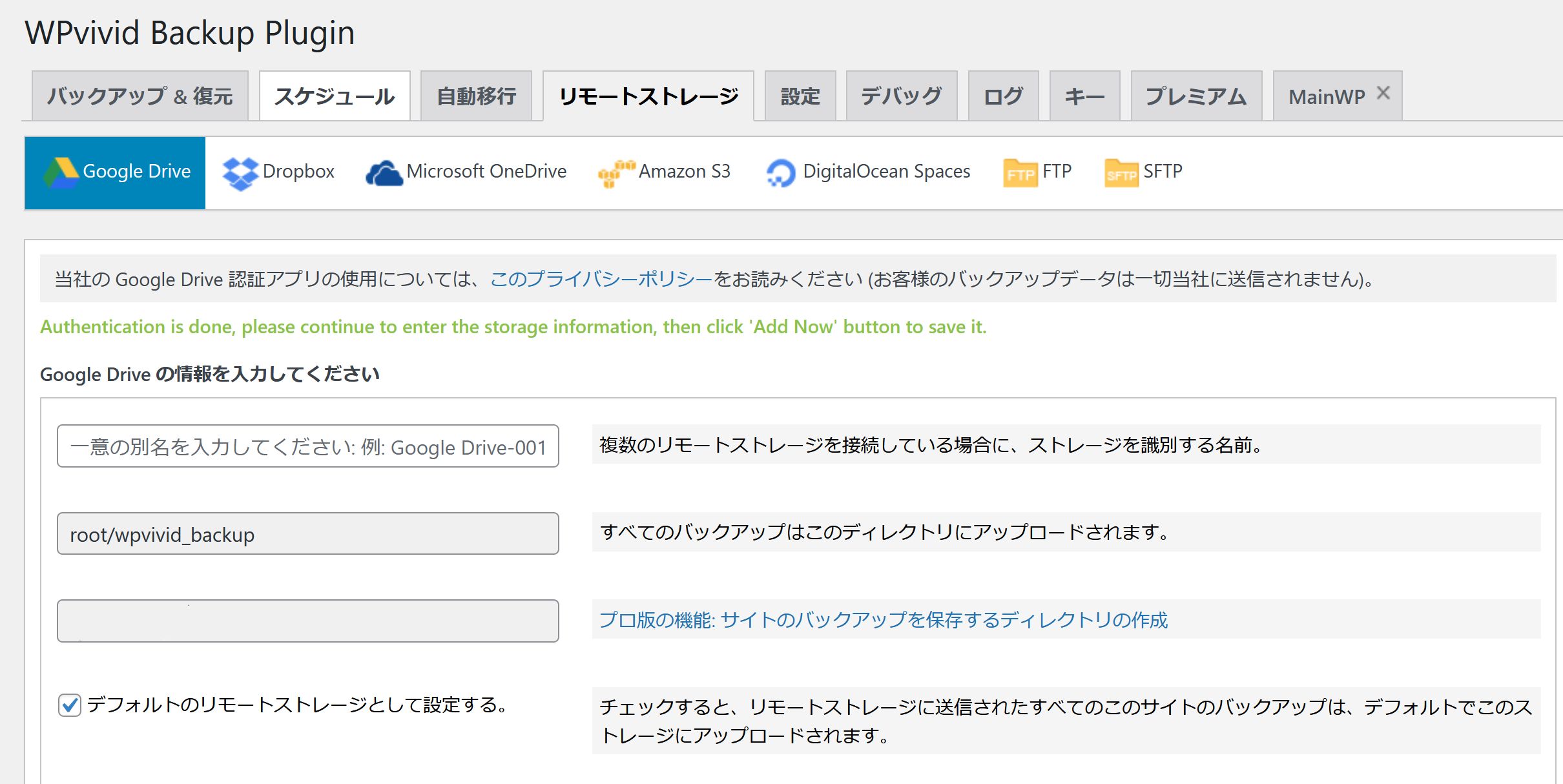
Task: Click the DigitalOcean Spaces logo icon
Action: [x=781, y=173]
